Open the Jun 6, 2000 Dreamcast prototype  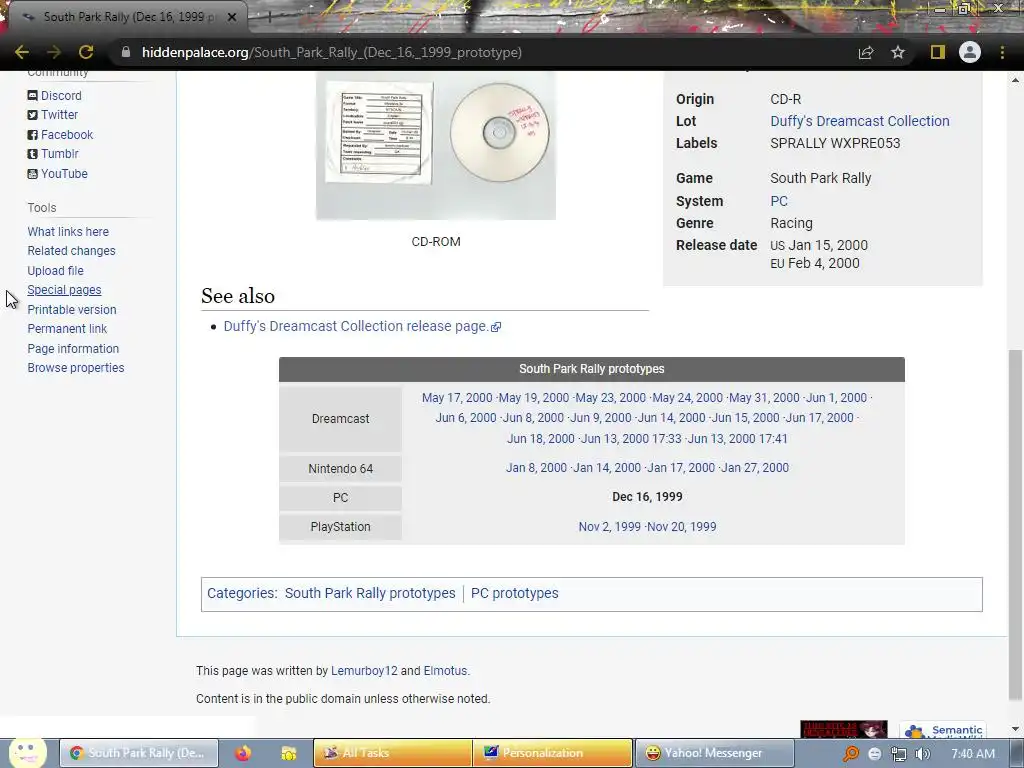(466, 418)
